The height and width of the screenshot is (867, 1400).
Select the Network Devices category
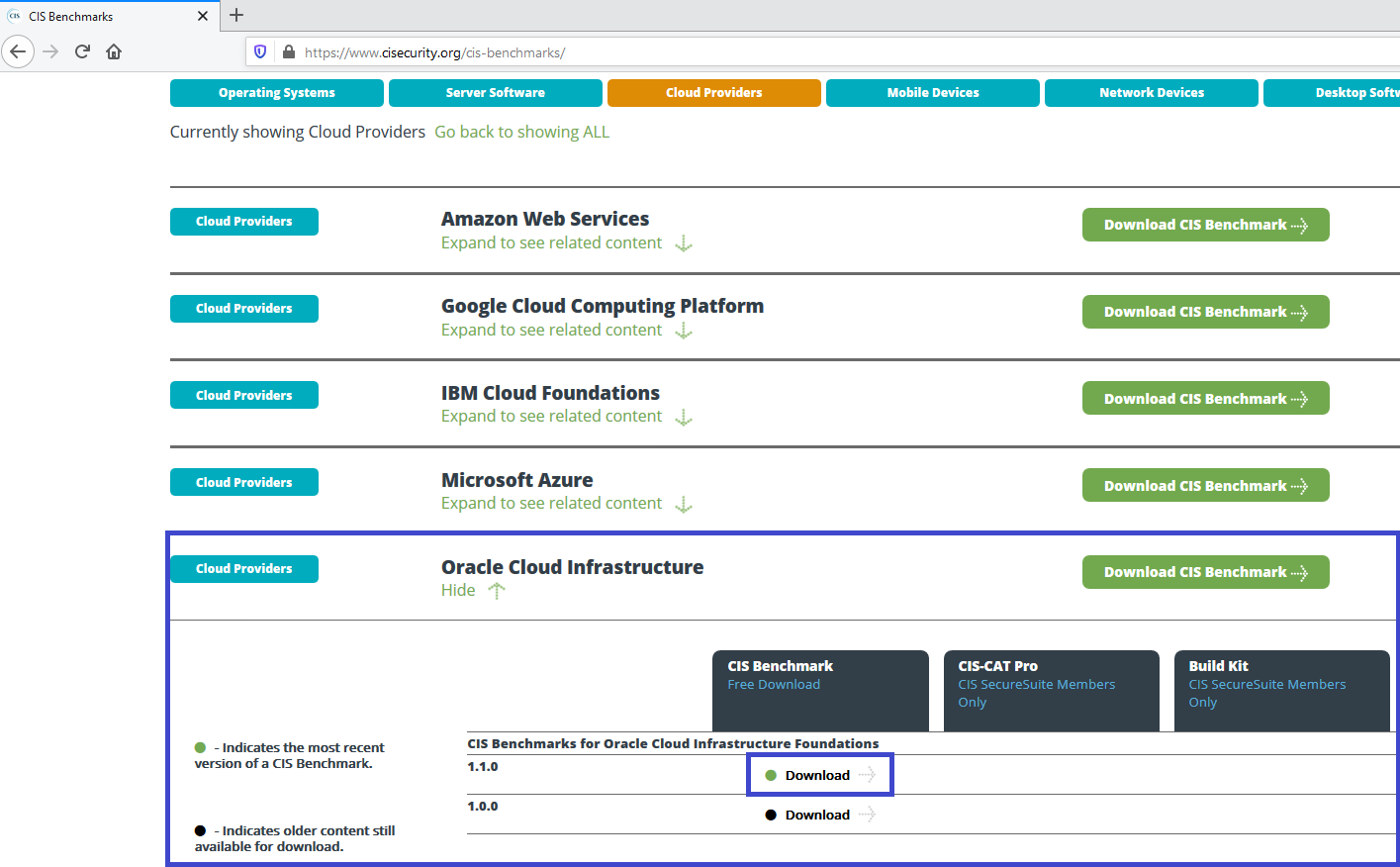1151,92
